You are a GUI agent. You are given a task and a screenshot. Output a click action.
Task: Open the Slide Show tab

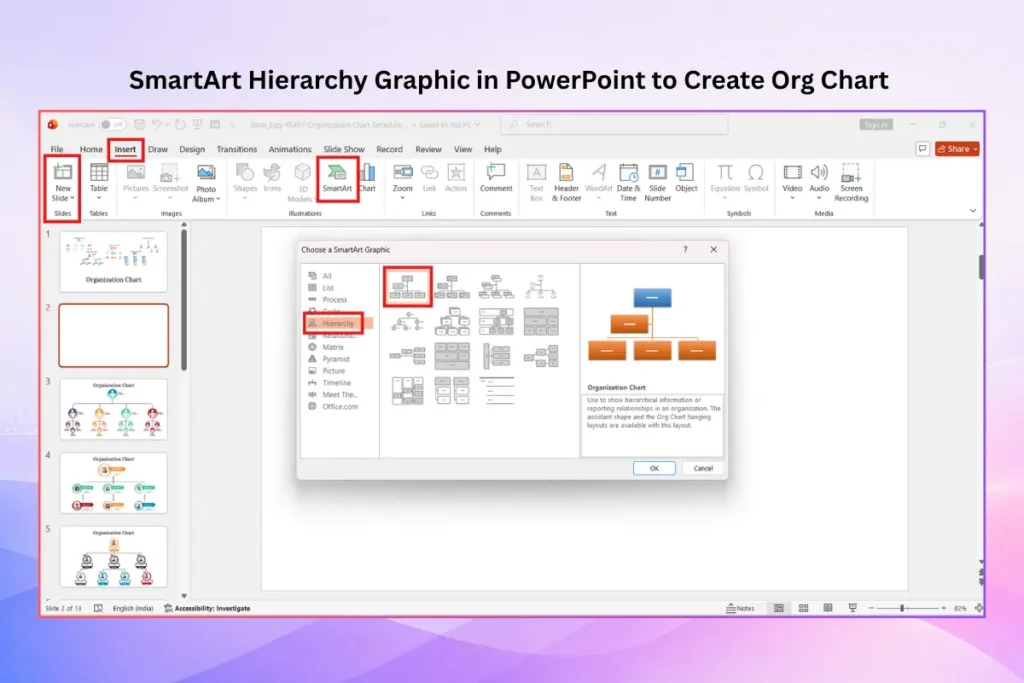click(x=344, y=149)
